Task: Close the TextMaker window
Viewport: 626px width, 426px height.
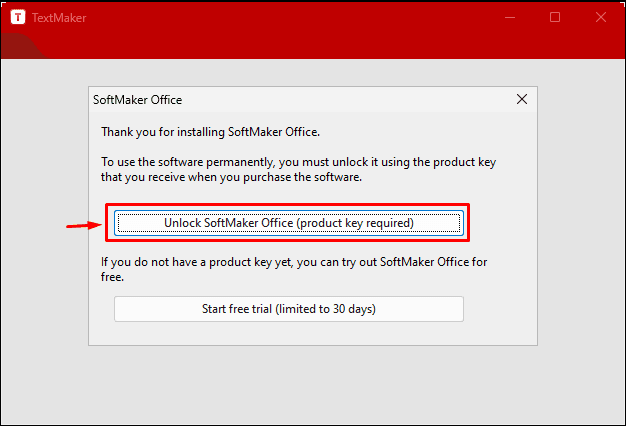Action: tap(601, 17)
